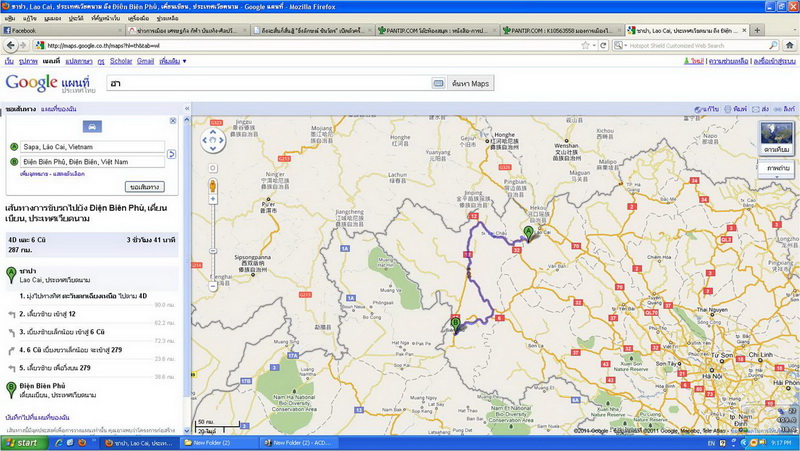Click the EN language indicator in tray

[711, 443]
